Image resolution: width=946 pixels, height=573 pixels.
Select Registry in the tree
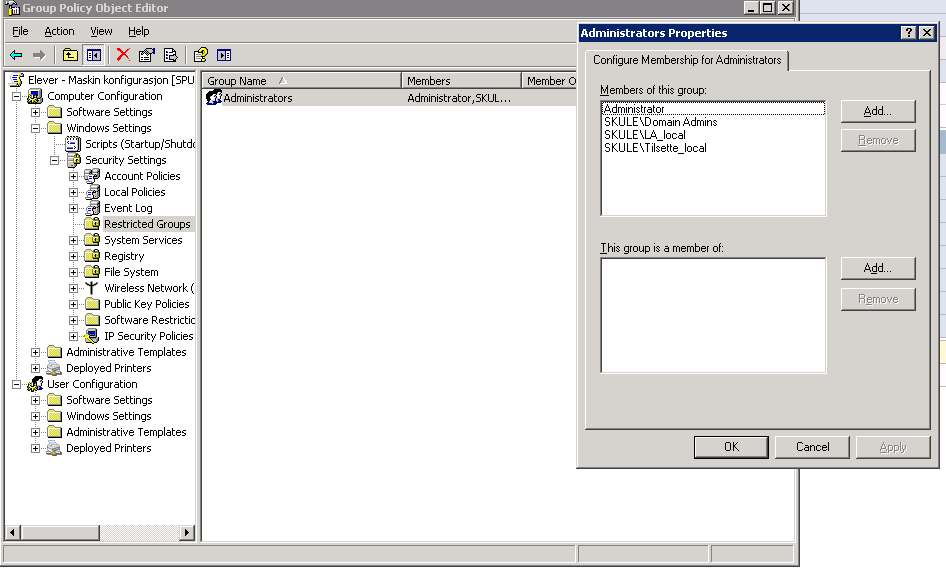pyautogui.click(x=124, y=256)
